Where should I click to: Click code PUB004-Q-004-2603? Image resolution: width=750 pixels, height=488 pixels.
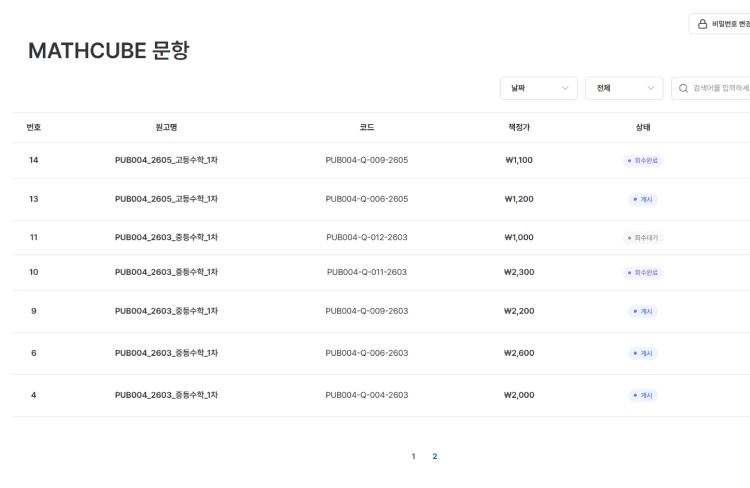367,395
